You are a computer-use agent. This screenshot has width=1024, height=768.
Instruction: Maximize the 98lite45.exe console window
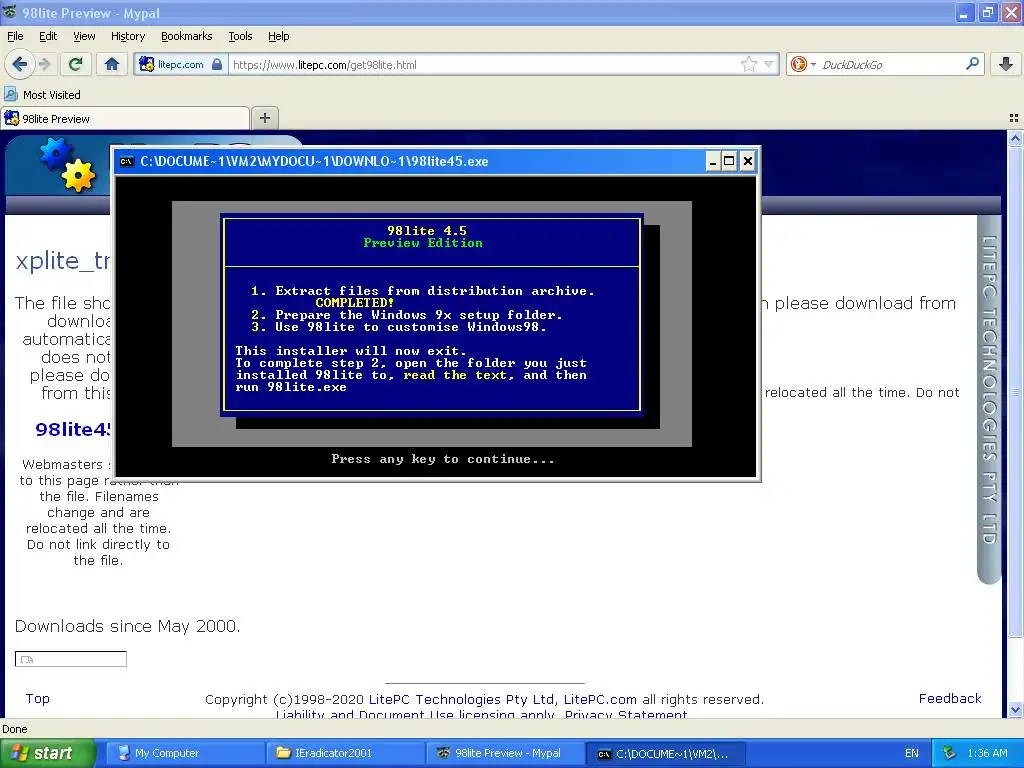click(729, 161)
